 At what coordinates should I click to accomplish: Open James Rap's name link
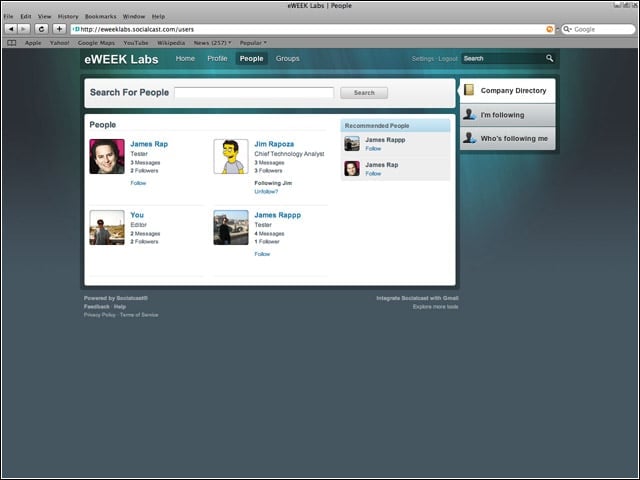click(149, 144)
